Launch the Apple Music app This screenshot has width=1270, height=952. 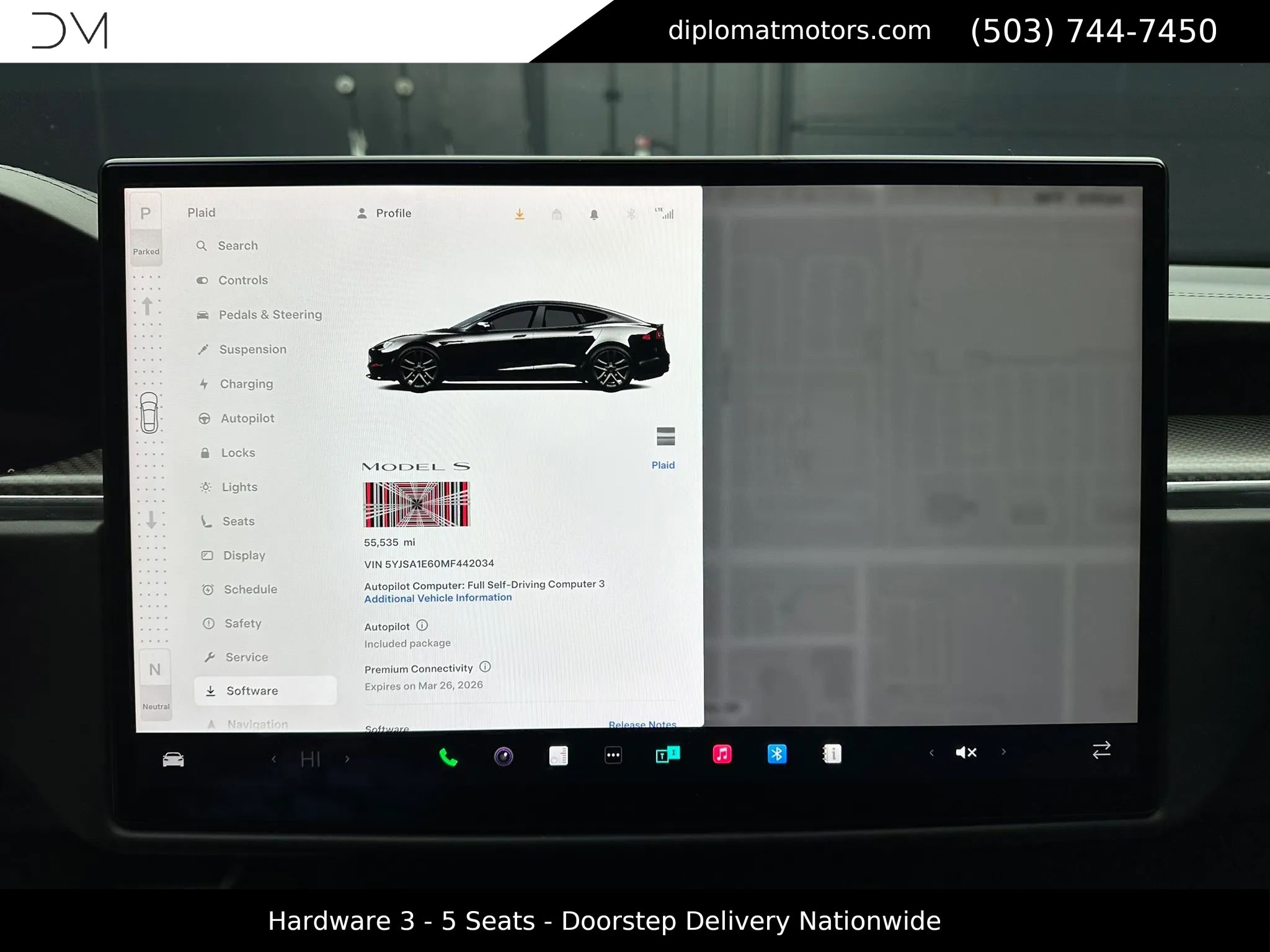(x=722, y=755)
